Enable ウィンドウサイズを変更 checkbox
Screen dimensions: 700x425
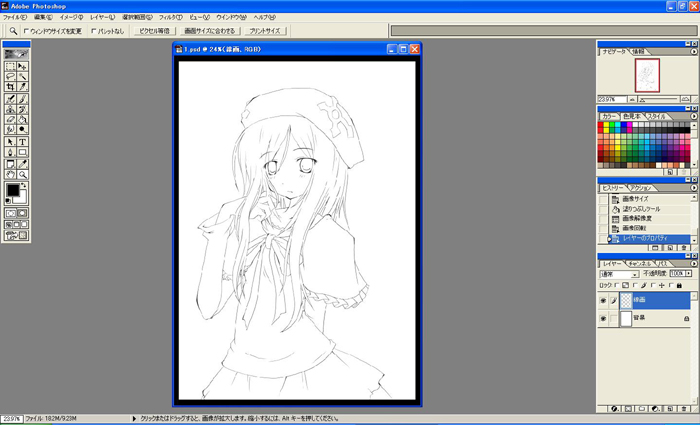coord(26,31)
